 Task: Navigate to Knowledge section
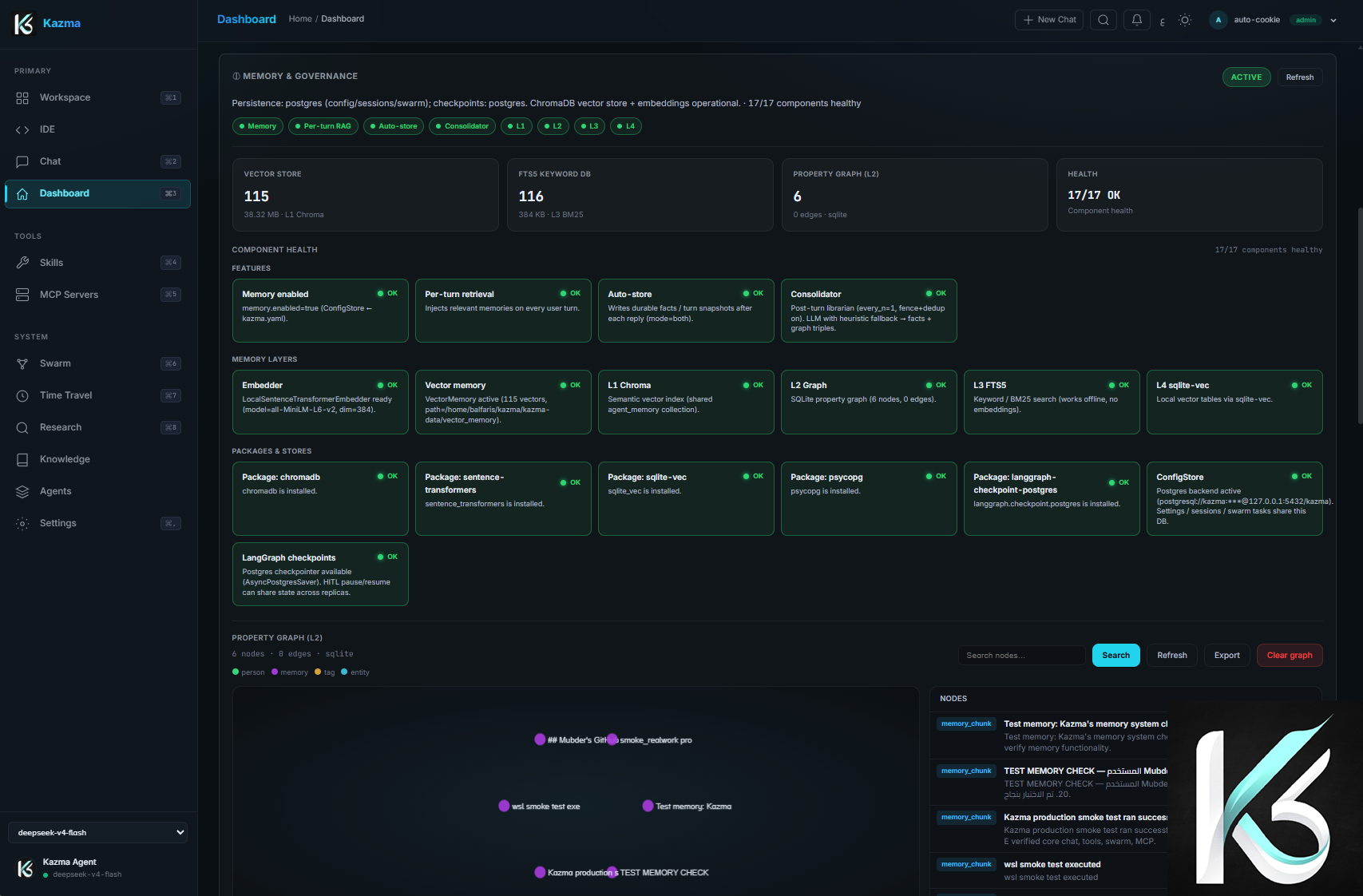97,459
